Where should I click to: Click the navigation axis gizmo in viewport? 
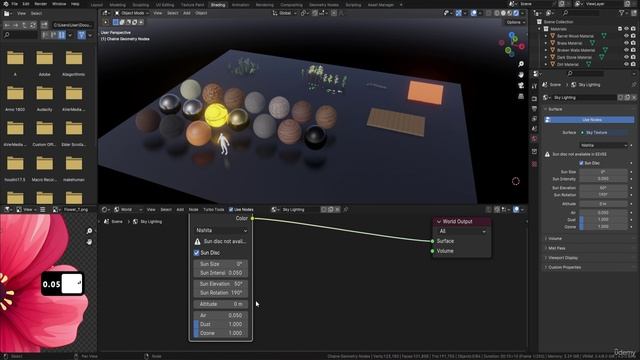512,44
